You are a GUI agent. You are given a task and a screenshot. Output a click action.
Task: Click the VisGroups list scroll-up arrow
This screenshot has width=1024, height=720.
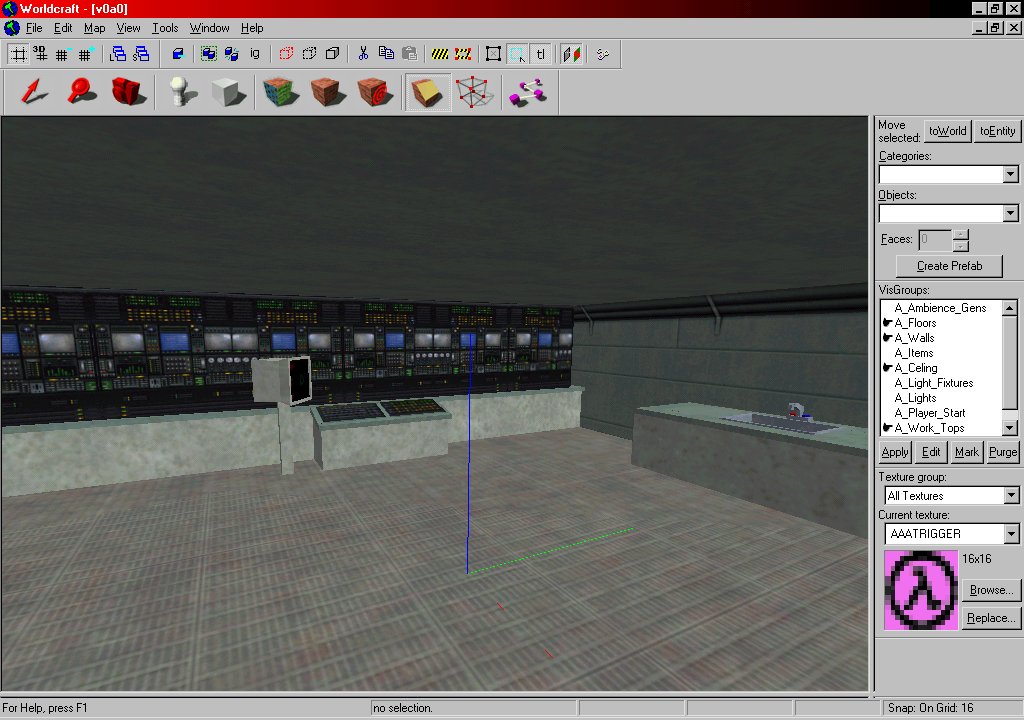coord(1009,308)
